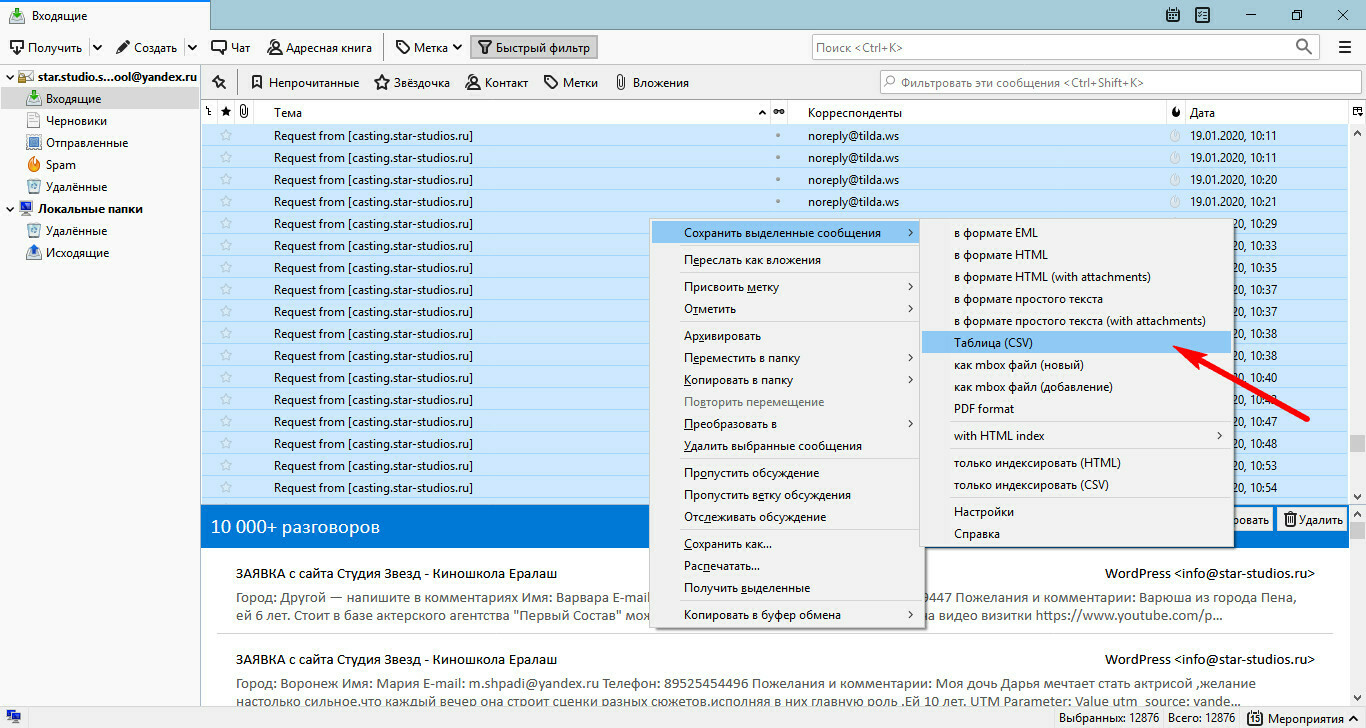Viewport: 1366px width, 728px height.
Task: Toggle the Звёздочка quick filter
Action: [x=412, y=83]
